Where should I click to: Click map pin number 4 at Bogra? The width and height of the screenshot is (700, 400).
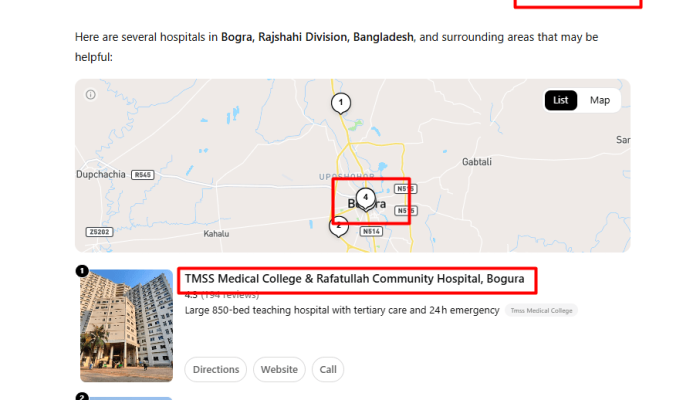click(366, 198)
